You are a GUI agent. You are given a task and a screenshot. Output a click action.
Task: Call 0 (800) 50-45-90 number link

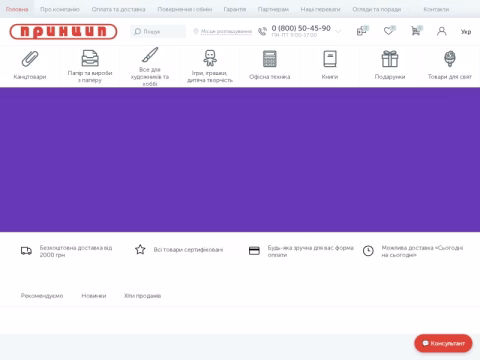coord(301,28)
